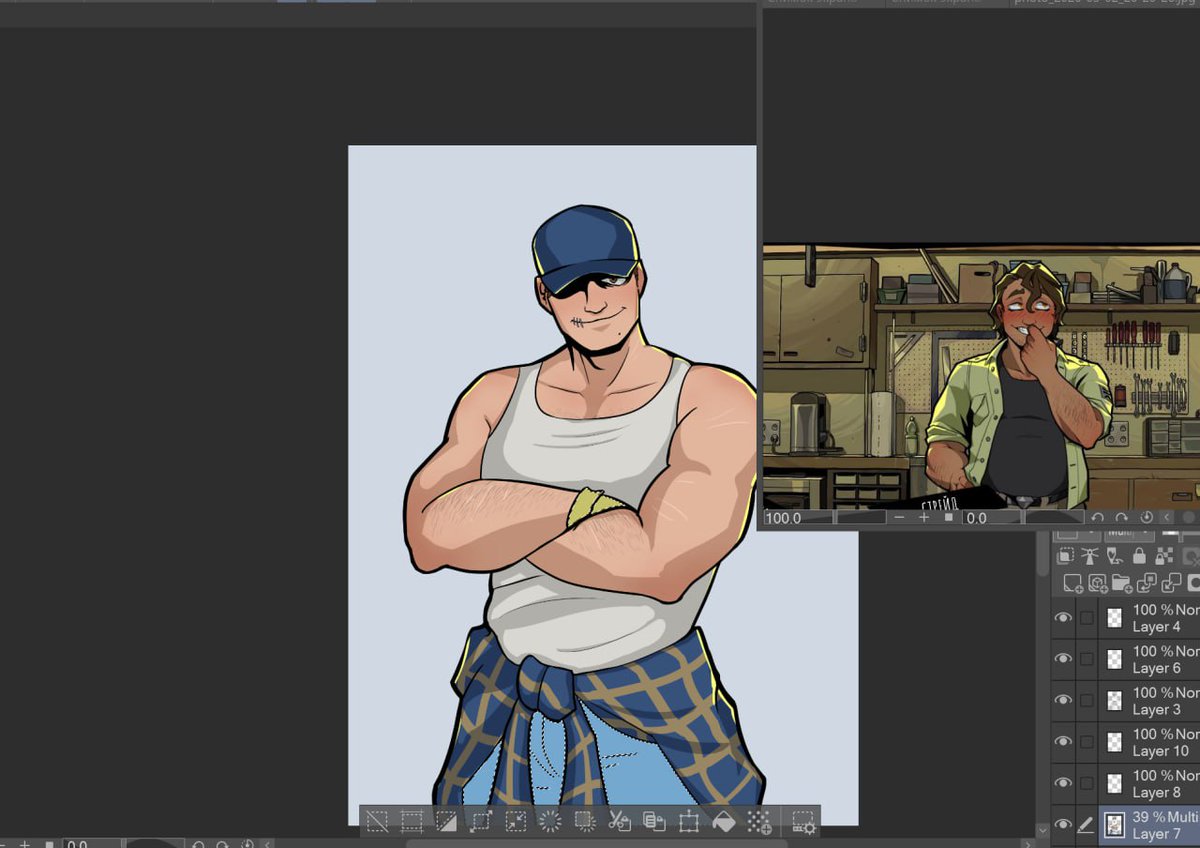Tick the checkbox beside Layer 8

coord(1087,783)
